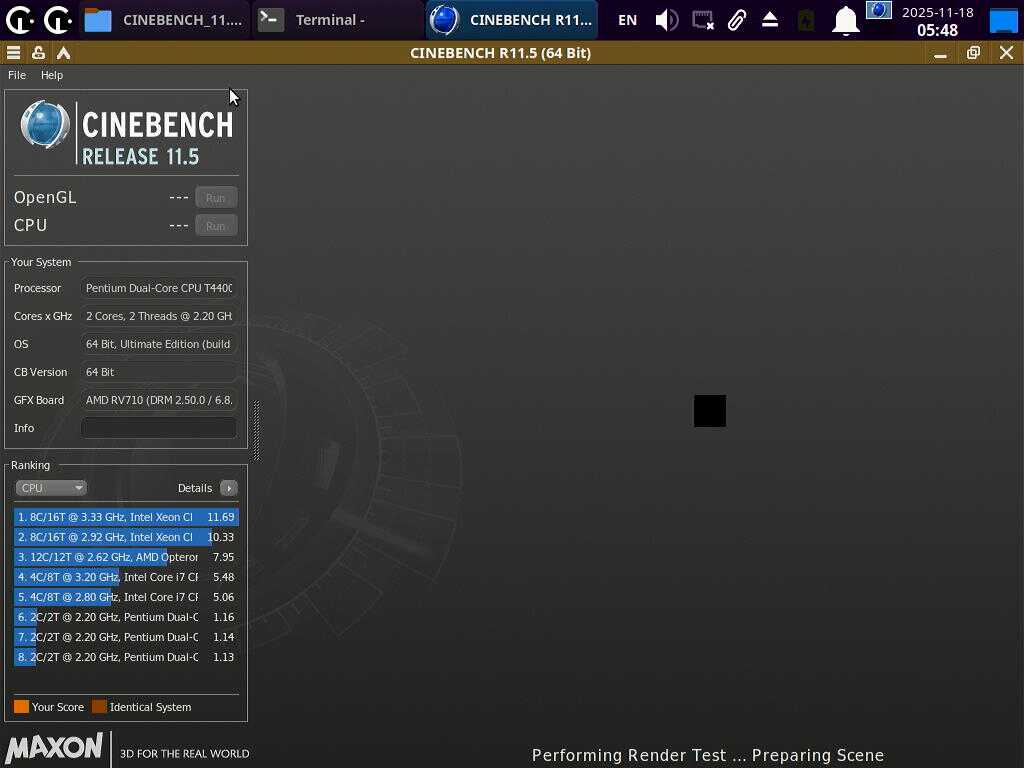Switch to CINEBENCH_11 folder taskbar item
This screenshot has width=1024, height=768.
(x=164, y=20)
